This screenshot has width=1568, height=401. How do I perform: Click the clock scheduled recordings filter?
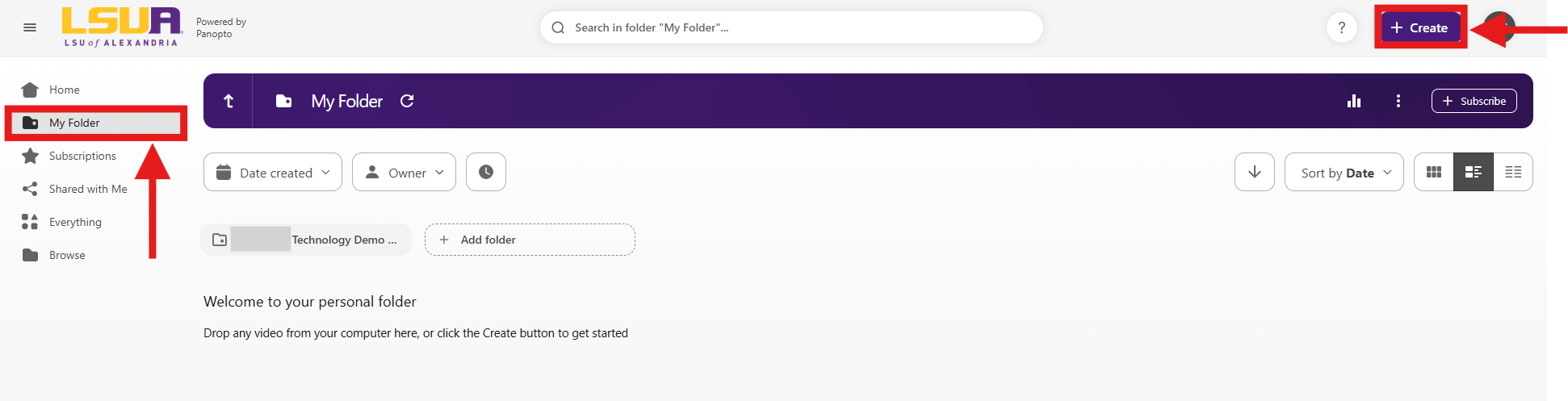point(486,172)
